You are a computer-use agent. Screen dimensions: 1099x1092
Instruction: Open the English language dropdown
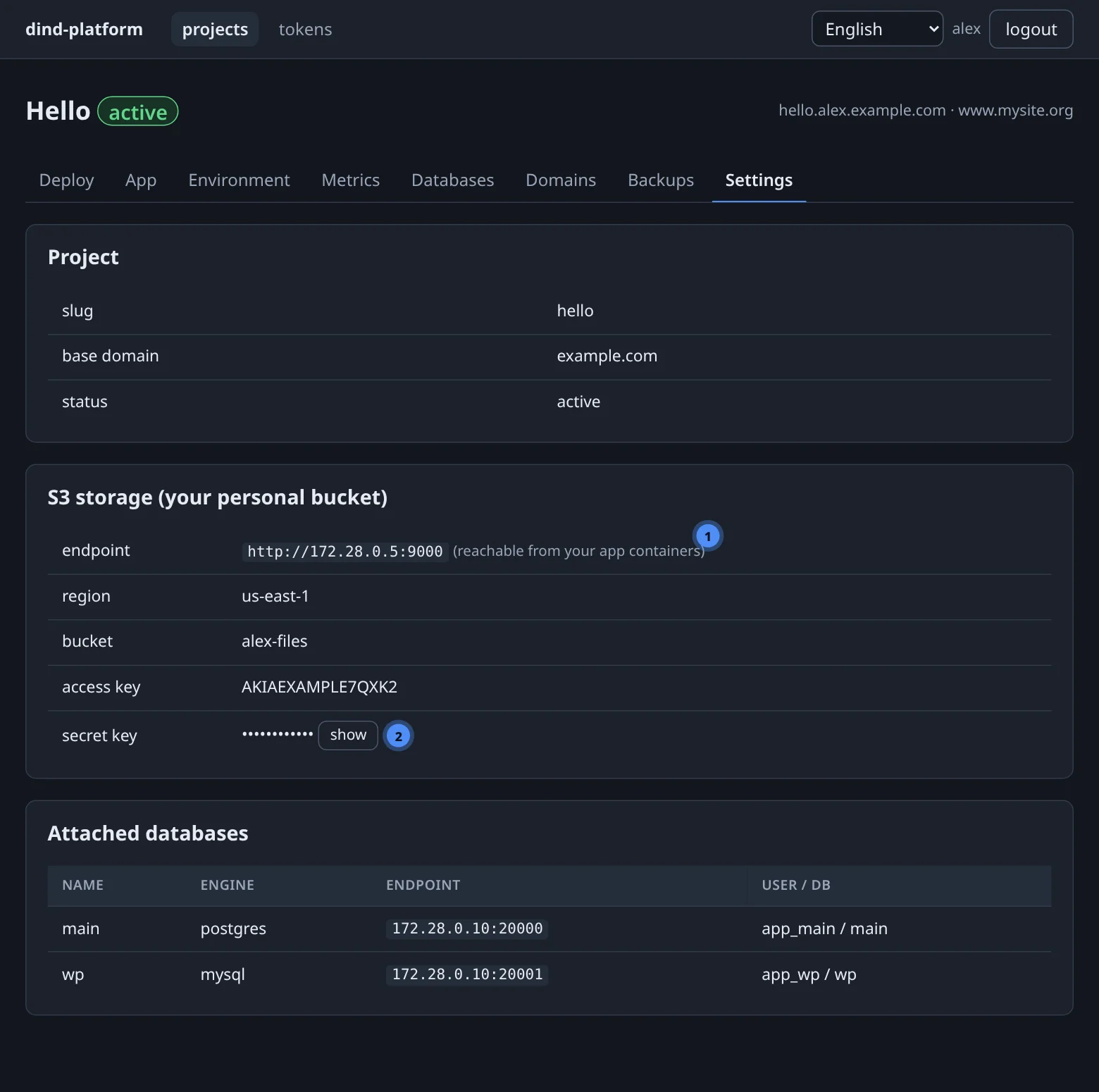coord(877,29)
